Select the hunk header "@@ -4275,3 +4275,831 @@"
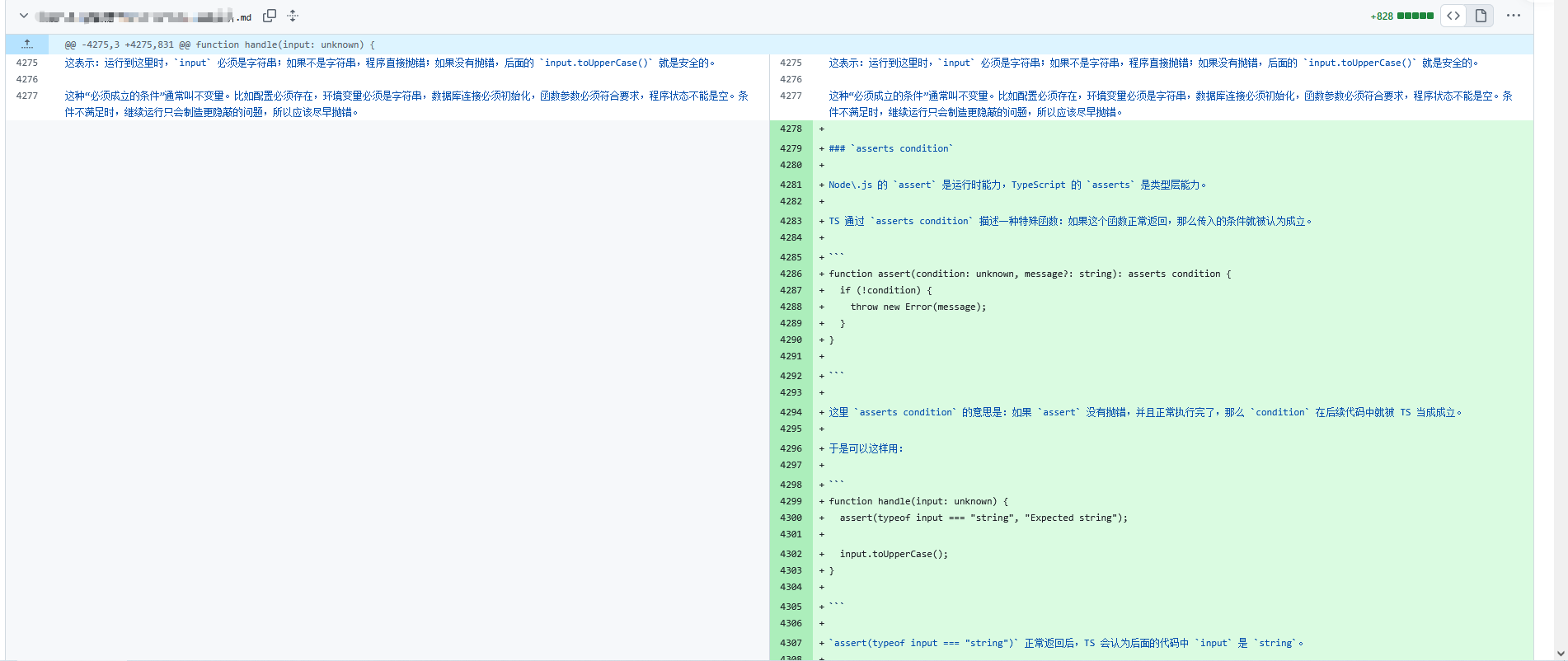 (x=128, y=45)
